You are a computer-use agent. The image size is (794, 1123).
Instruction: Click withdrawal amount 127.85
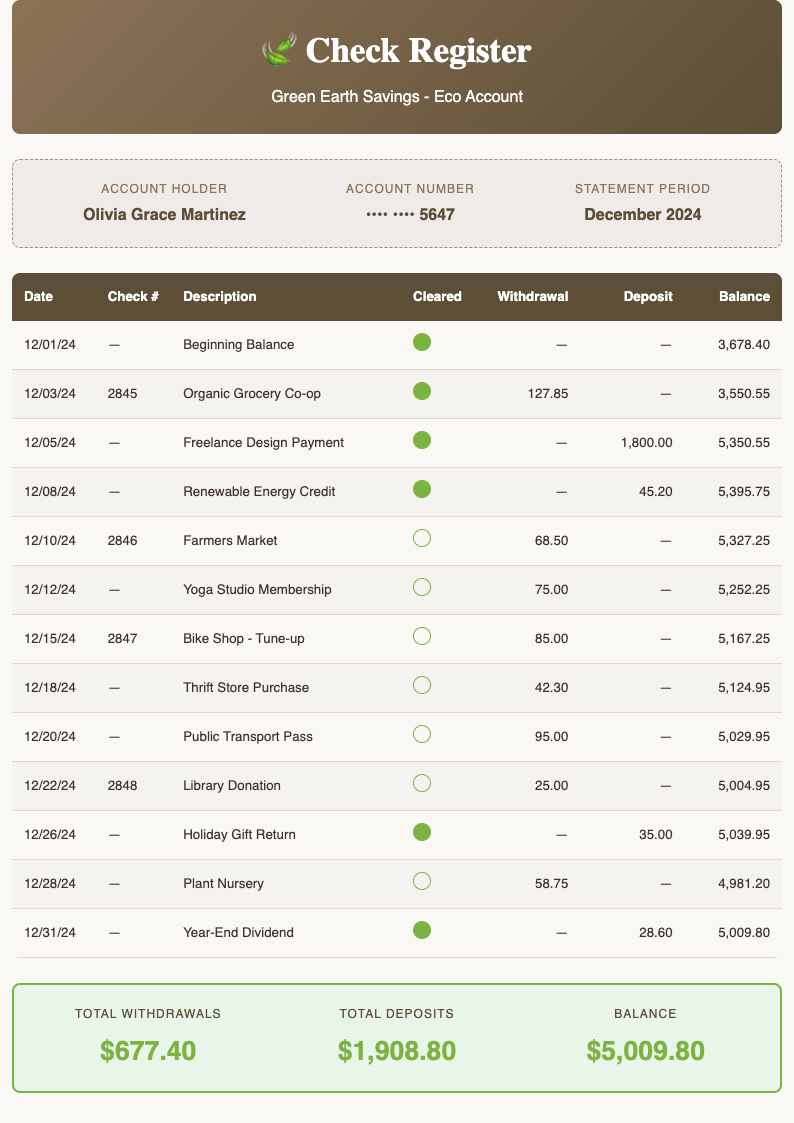(548, 393)
